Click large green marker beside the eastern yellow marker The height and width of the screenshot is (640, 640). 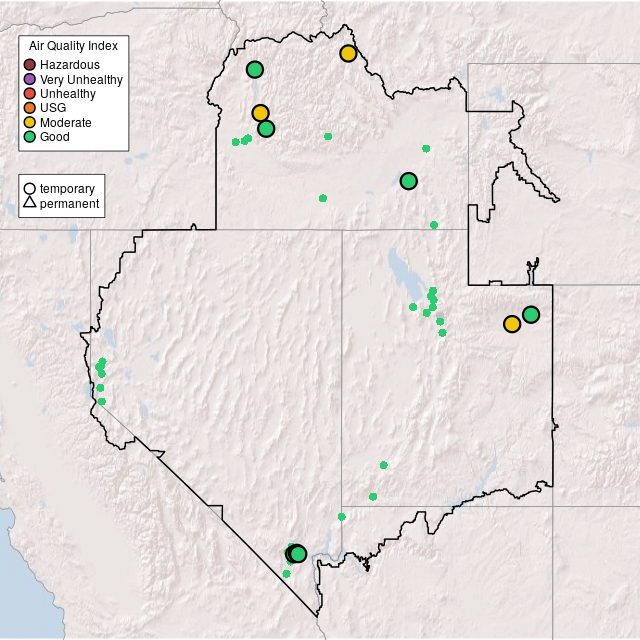(531, 314)
